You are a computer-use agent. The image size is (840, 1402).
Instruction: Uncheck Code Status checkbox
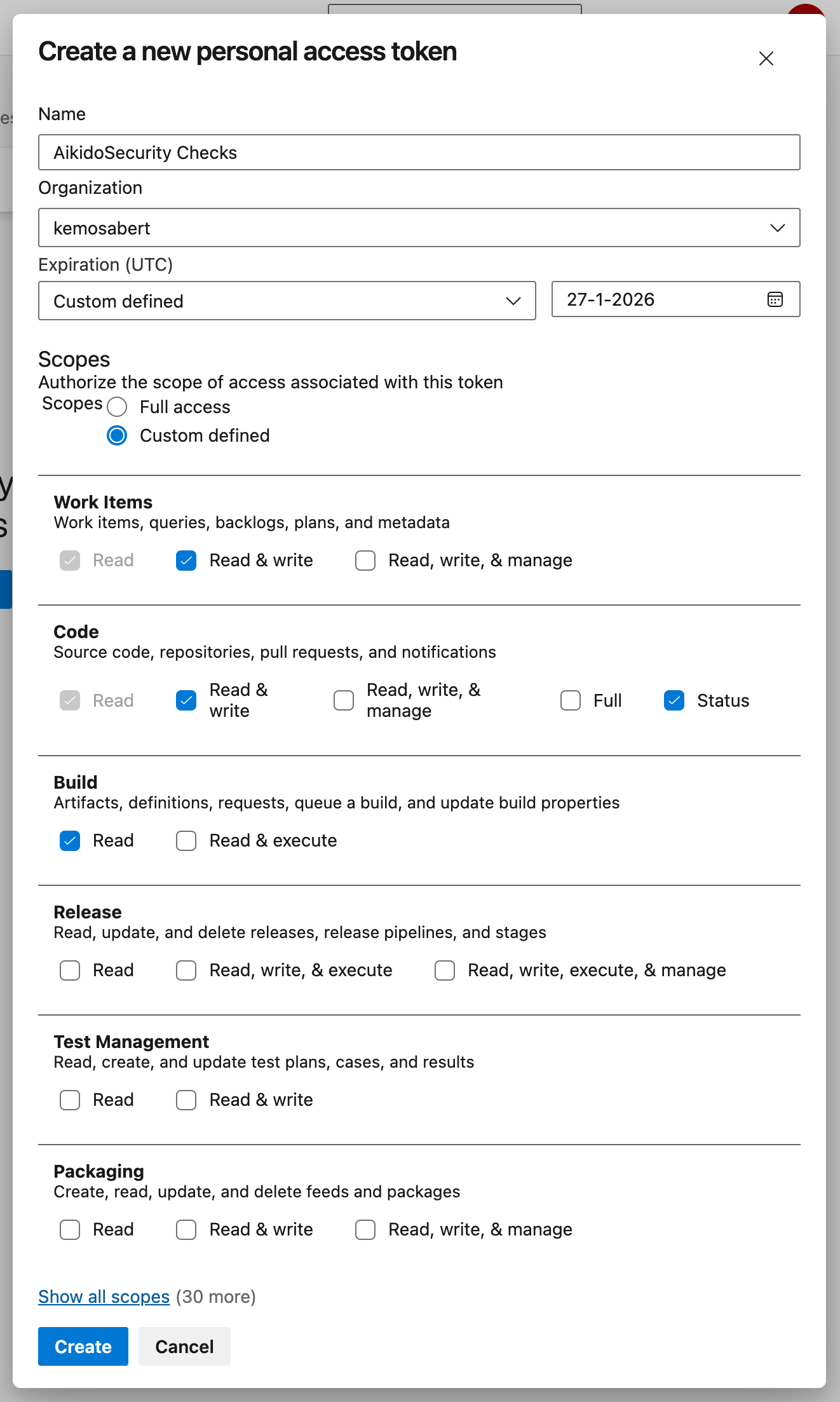tap(674, 700)
